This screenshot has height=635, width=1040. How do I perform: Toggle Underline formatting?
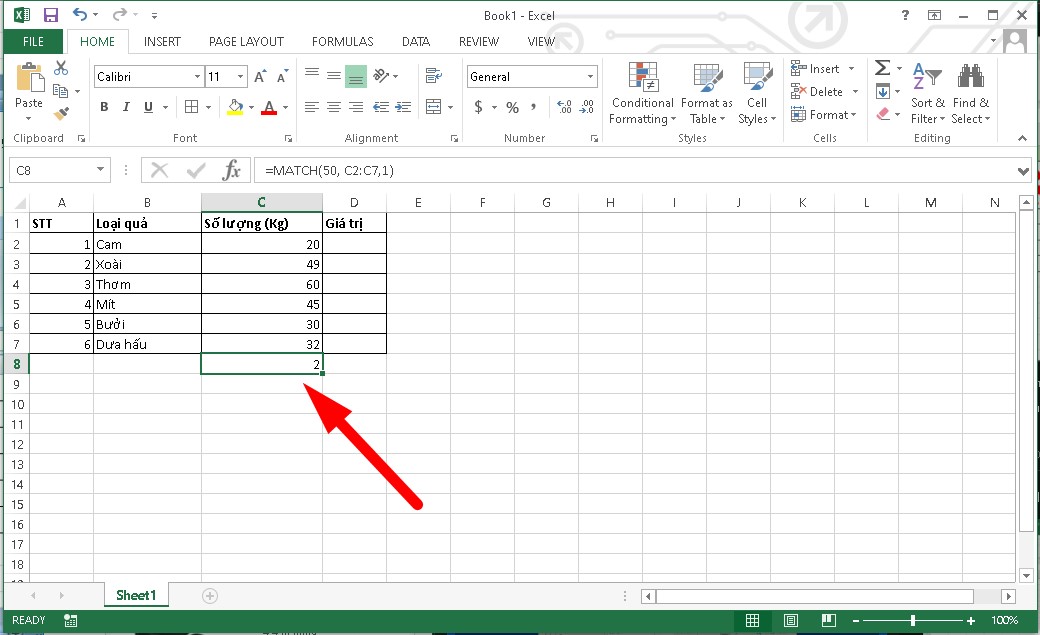[149, 107]
